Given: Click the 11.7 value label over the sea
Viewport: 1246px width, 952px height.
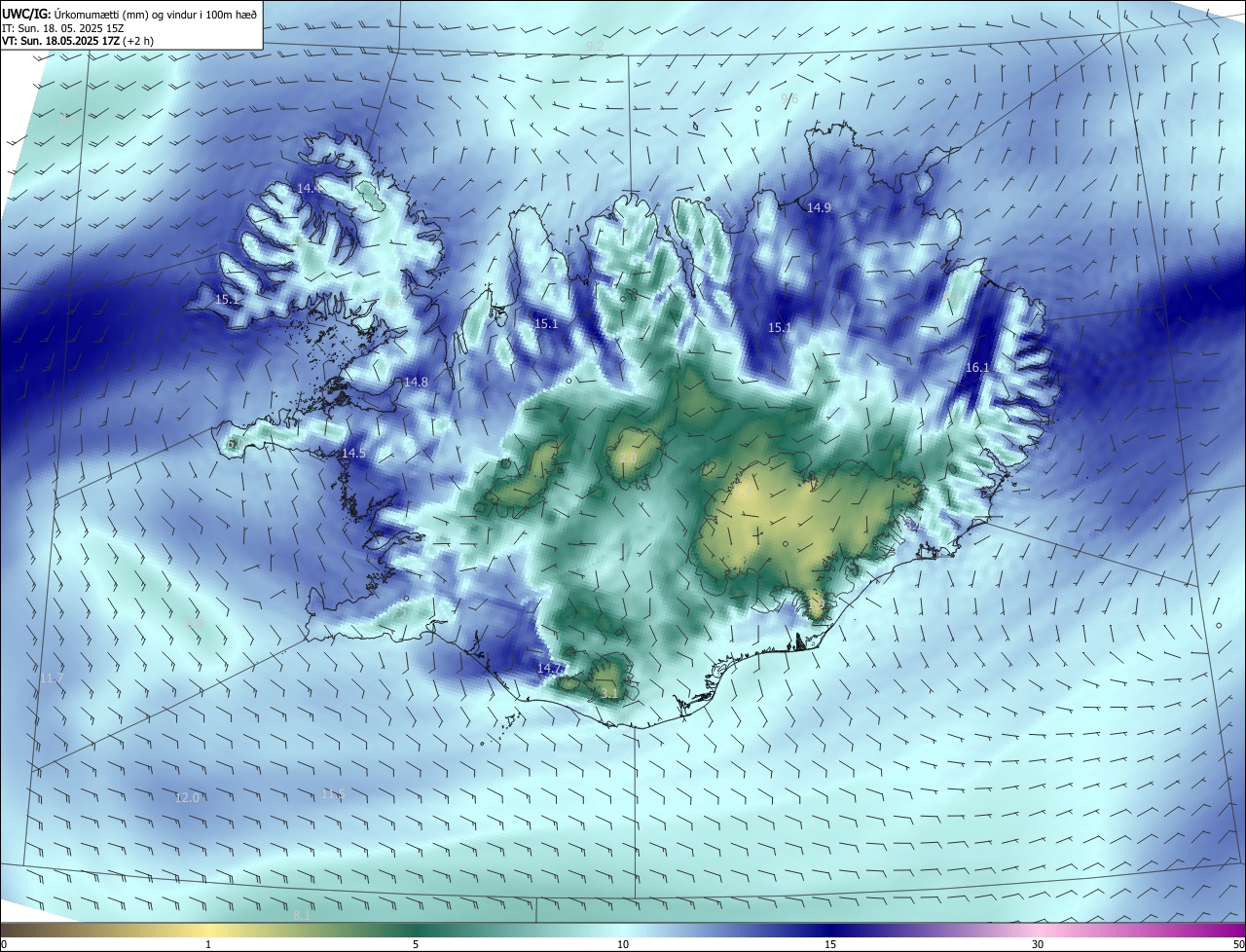Looking at the screenshot, I should point(52,678).
